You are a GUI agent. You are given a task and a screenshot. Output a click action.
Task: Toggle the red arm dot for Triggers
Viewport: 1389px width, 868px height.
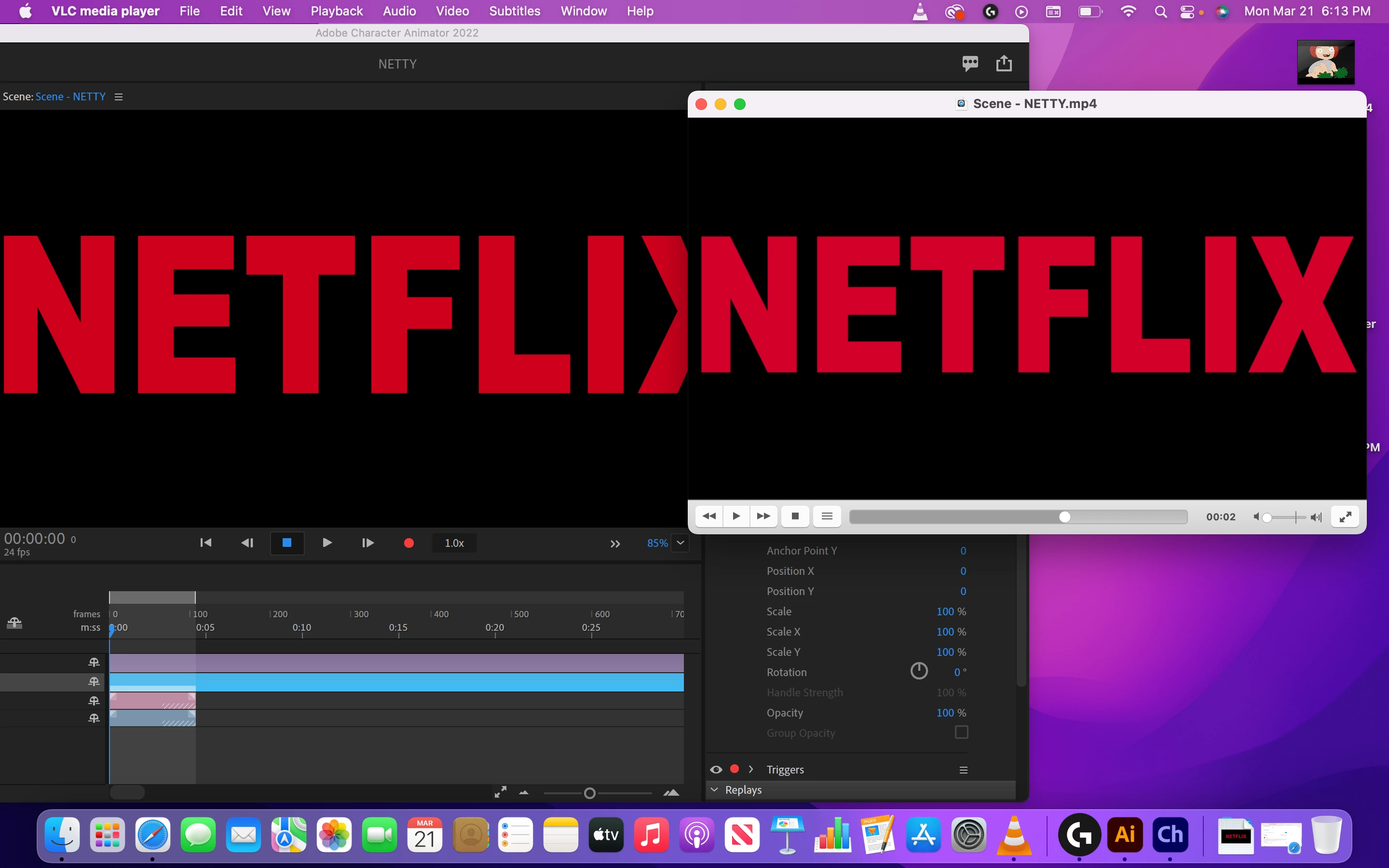[734, 769]
